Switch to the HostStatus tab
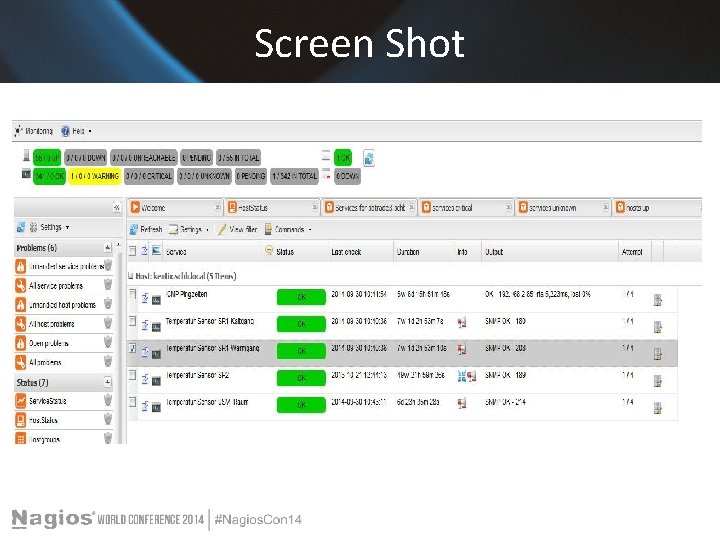This screenshot has width=720, height=540. coord(272,208)
